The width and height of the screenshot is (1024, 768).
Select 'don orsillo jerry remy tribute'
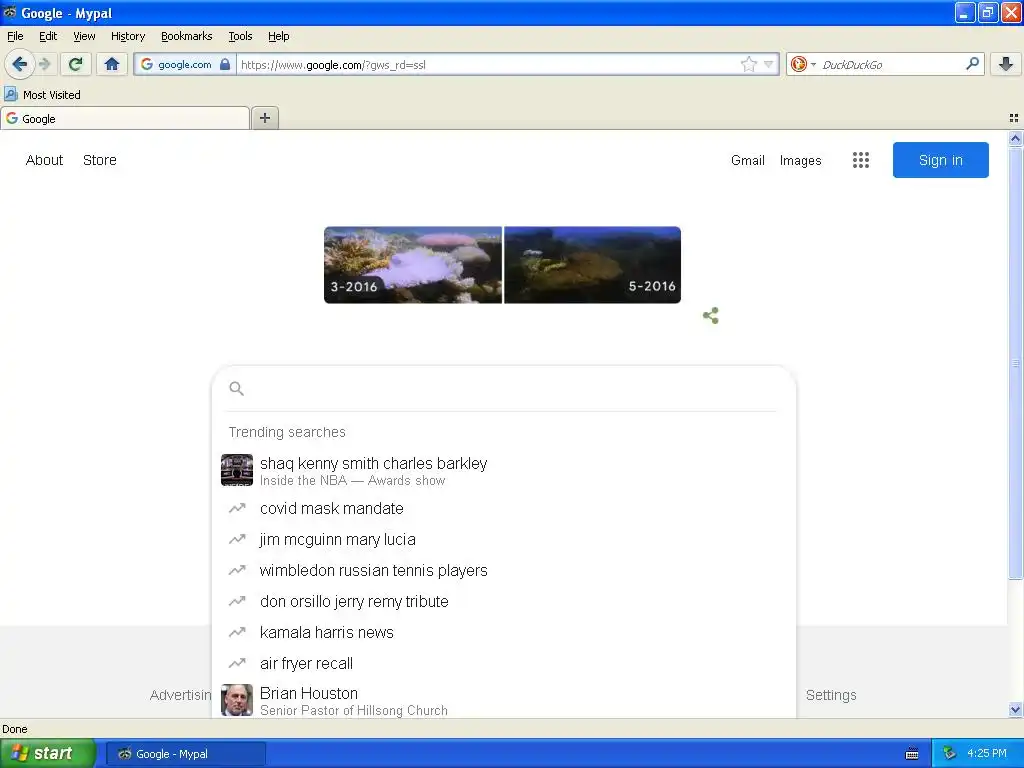point(503,601)
